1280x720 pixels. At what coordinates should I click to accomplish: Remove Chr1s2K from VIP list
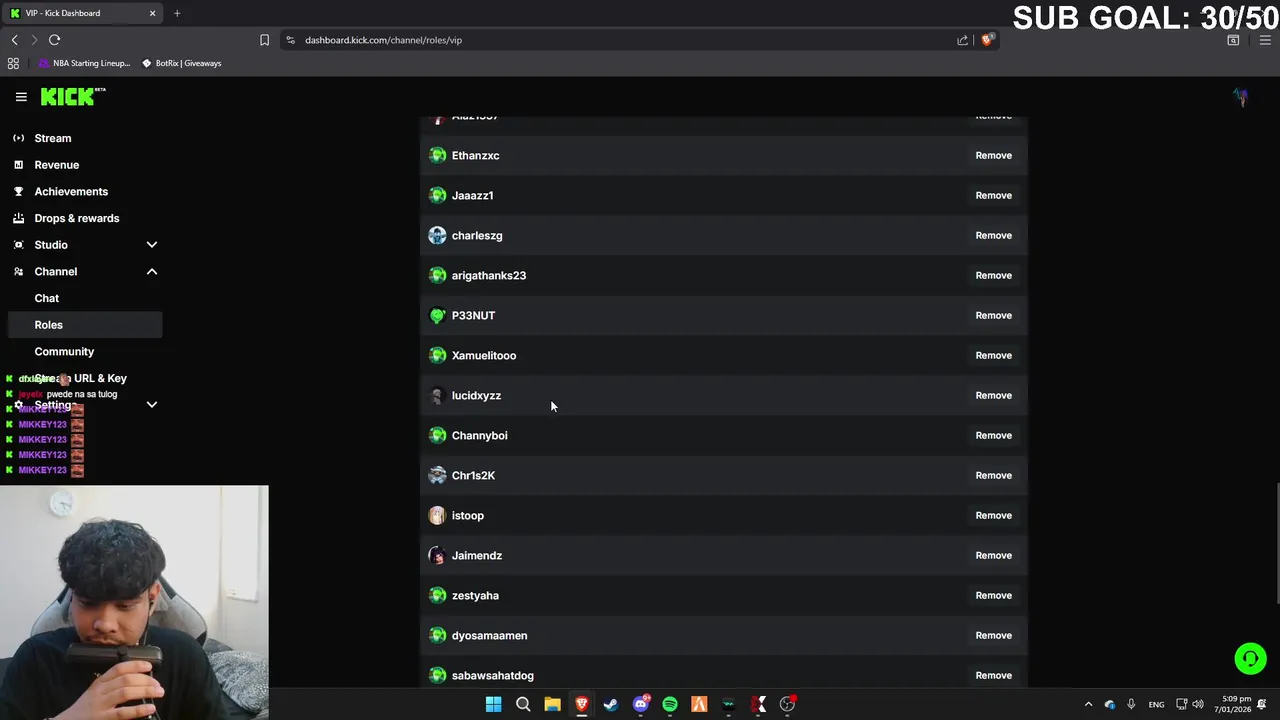pyautogui.click(x=993, y=475)
